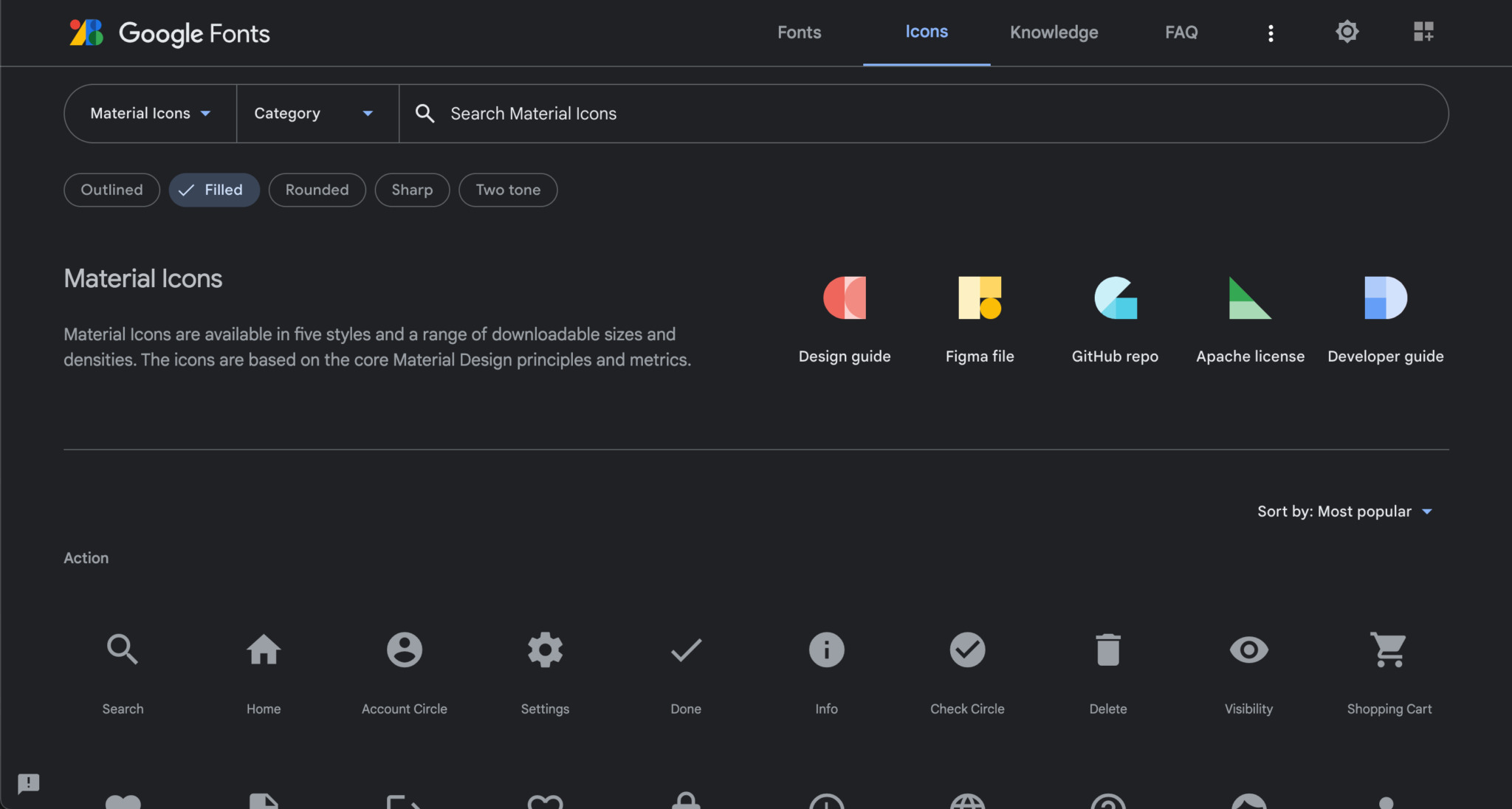Open the selection grid-plus icon

(x=1423, y=32)
